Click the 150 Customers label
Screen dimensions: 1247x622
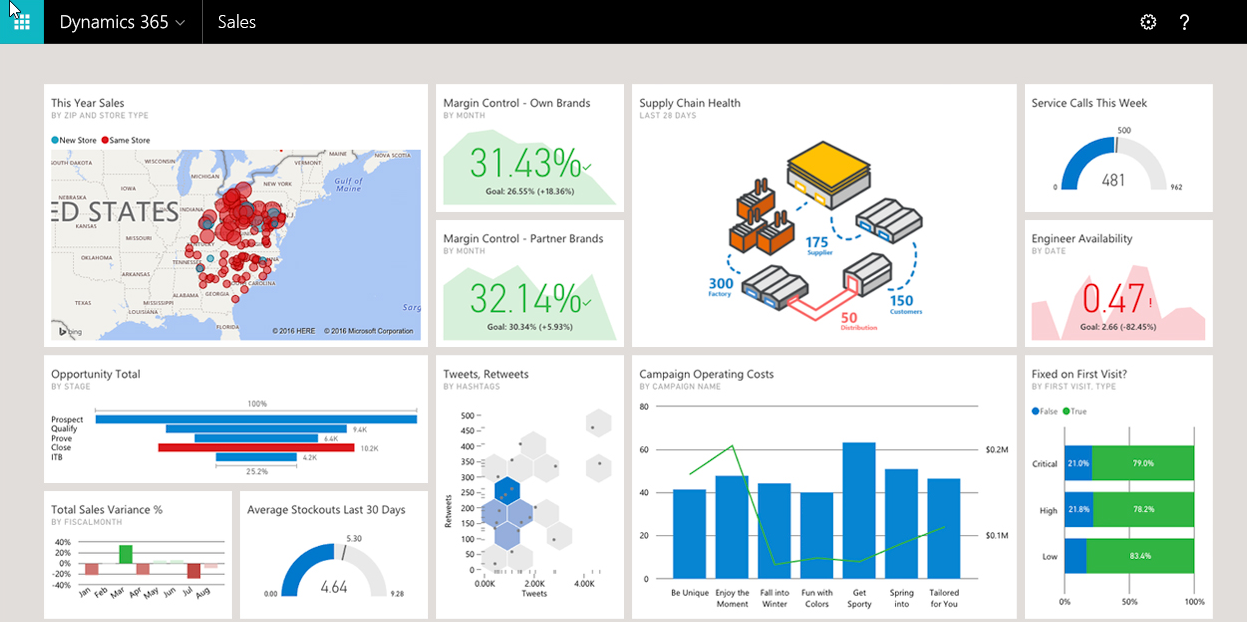(x=904, y=304)
